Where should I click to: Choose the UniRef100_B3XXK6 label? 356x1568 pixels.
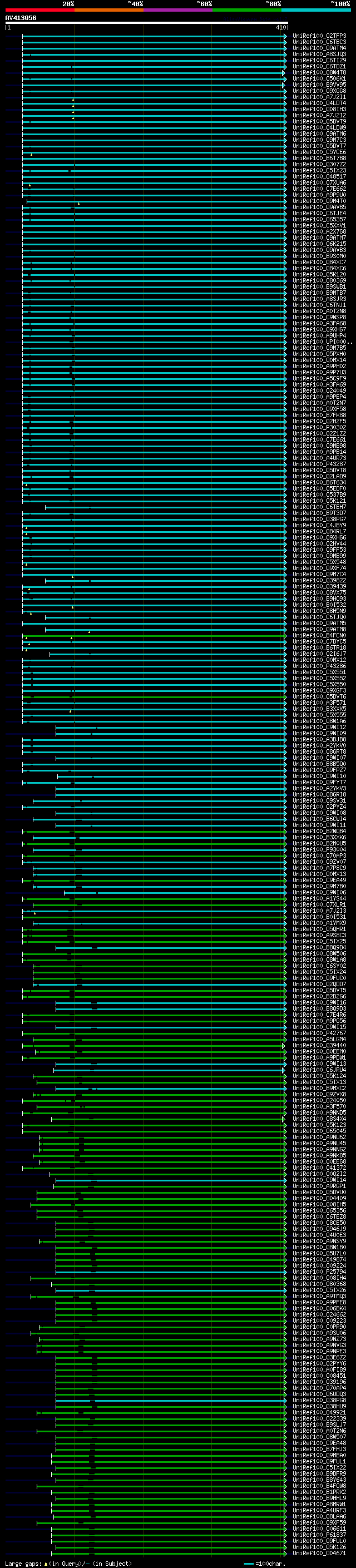319,838
